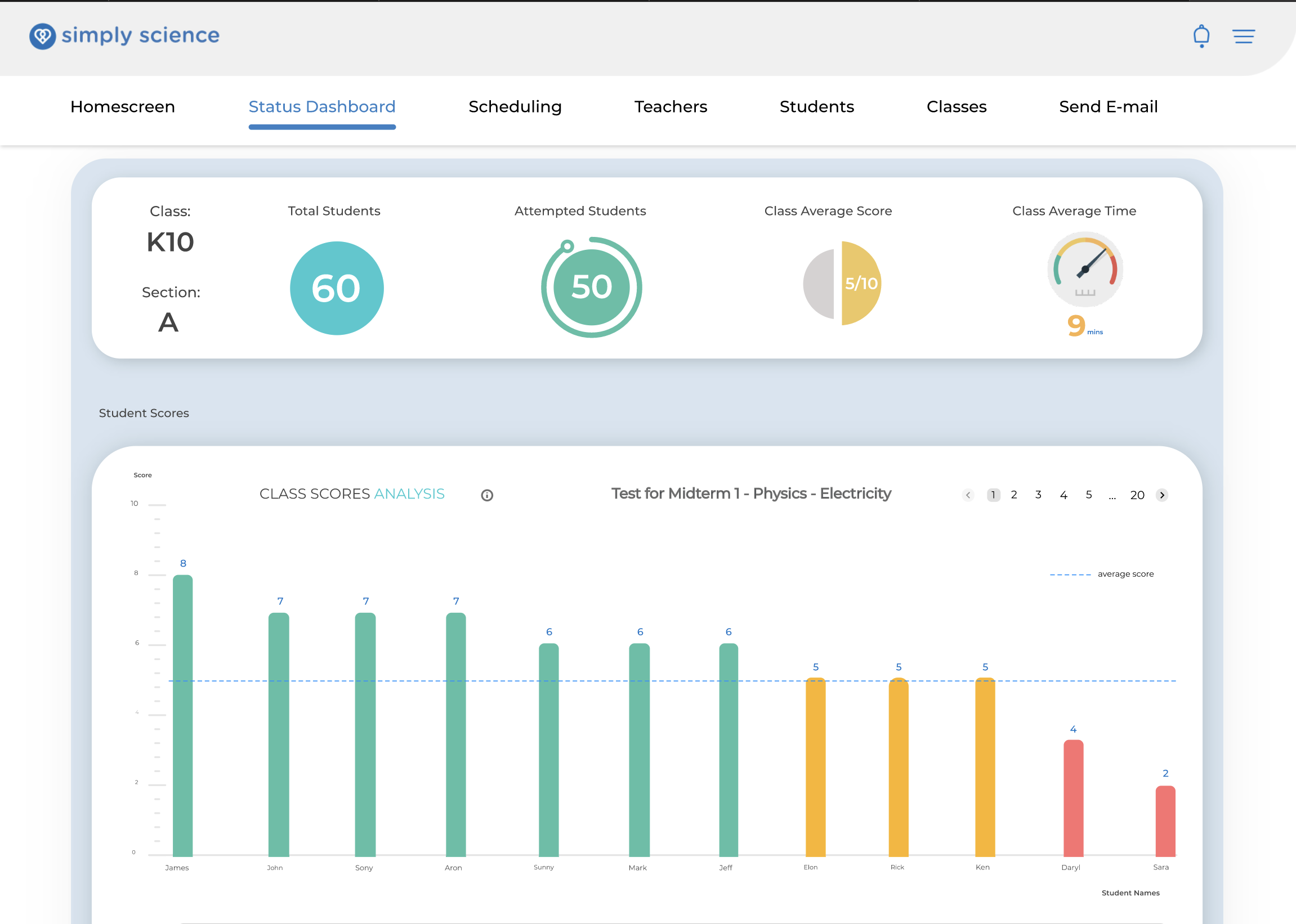This screenshot has width=1296, height=924.
Task: Click Sunny's score bar
Action: [x=549, y=750]
